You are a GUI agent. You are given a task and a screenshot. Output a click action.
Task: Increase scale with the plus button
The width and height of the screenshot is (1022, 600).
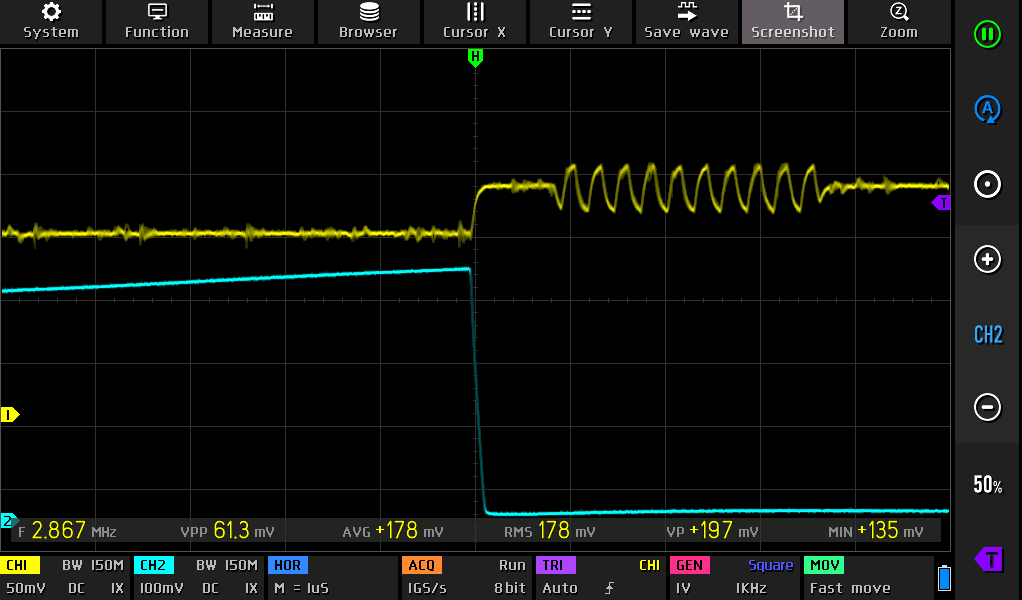pos(987,260)
